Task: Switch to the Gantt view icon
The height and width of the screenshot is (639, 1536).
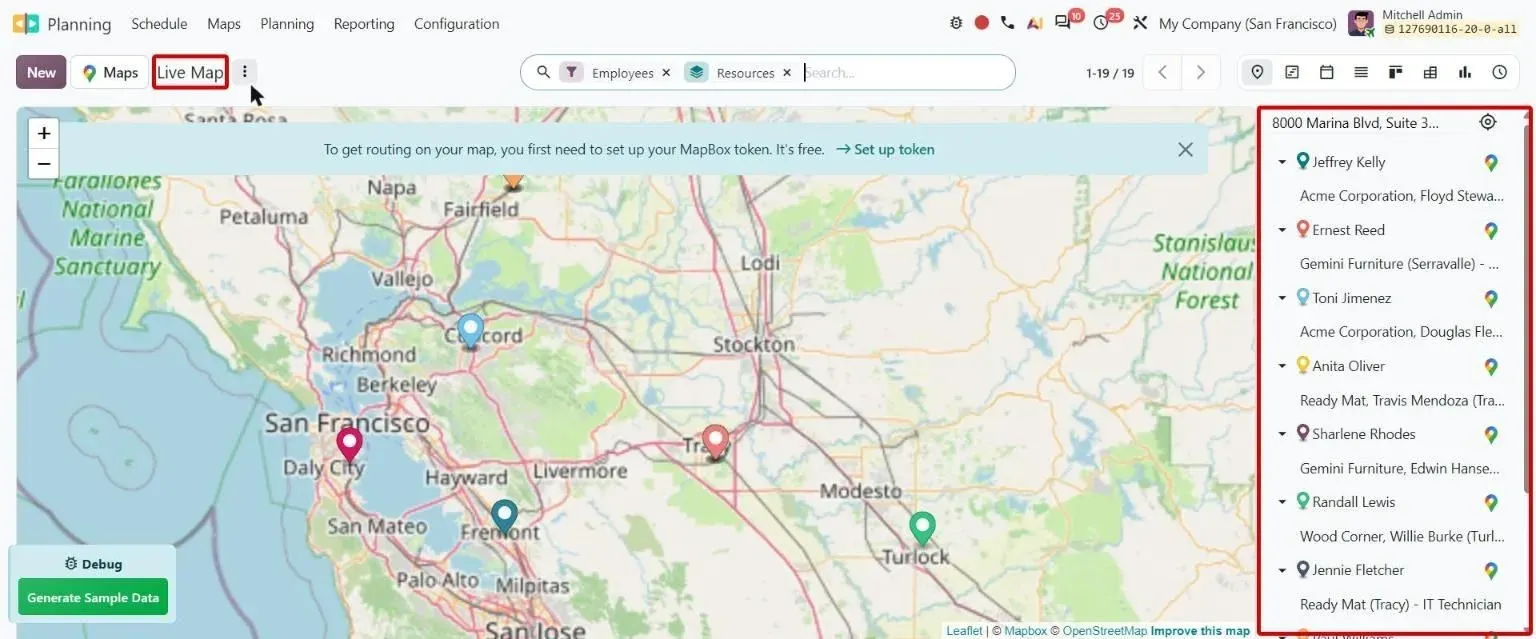Action: [1292, 72]
